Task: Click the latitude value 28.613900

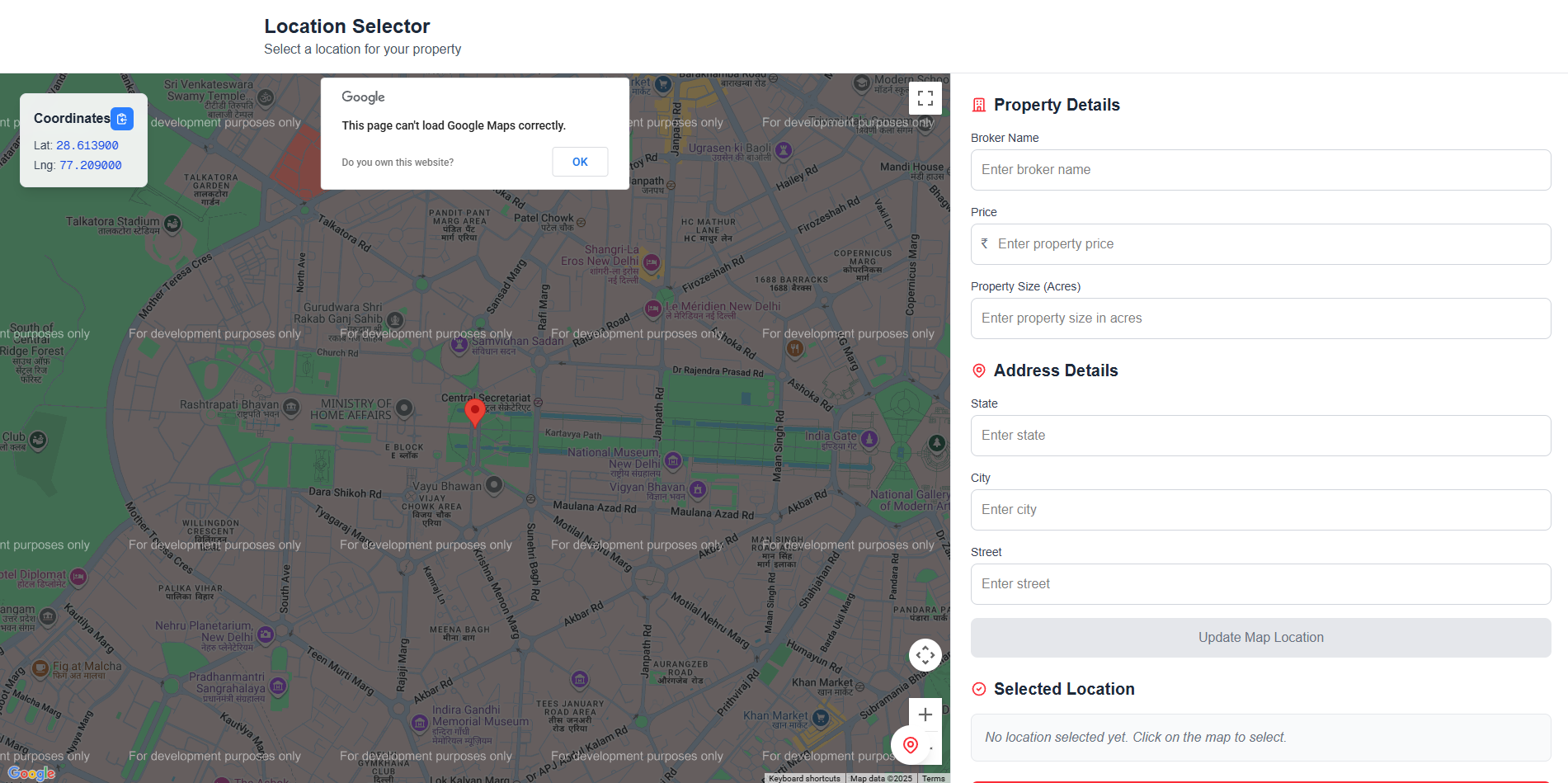Action: pos(87,145)
